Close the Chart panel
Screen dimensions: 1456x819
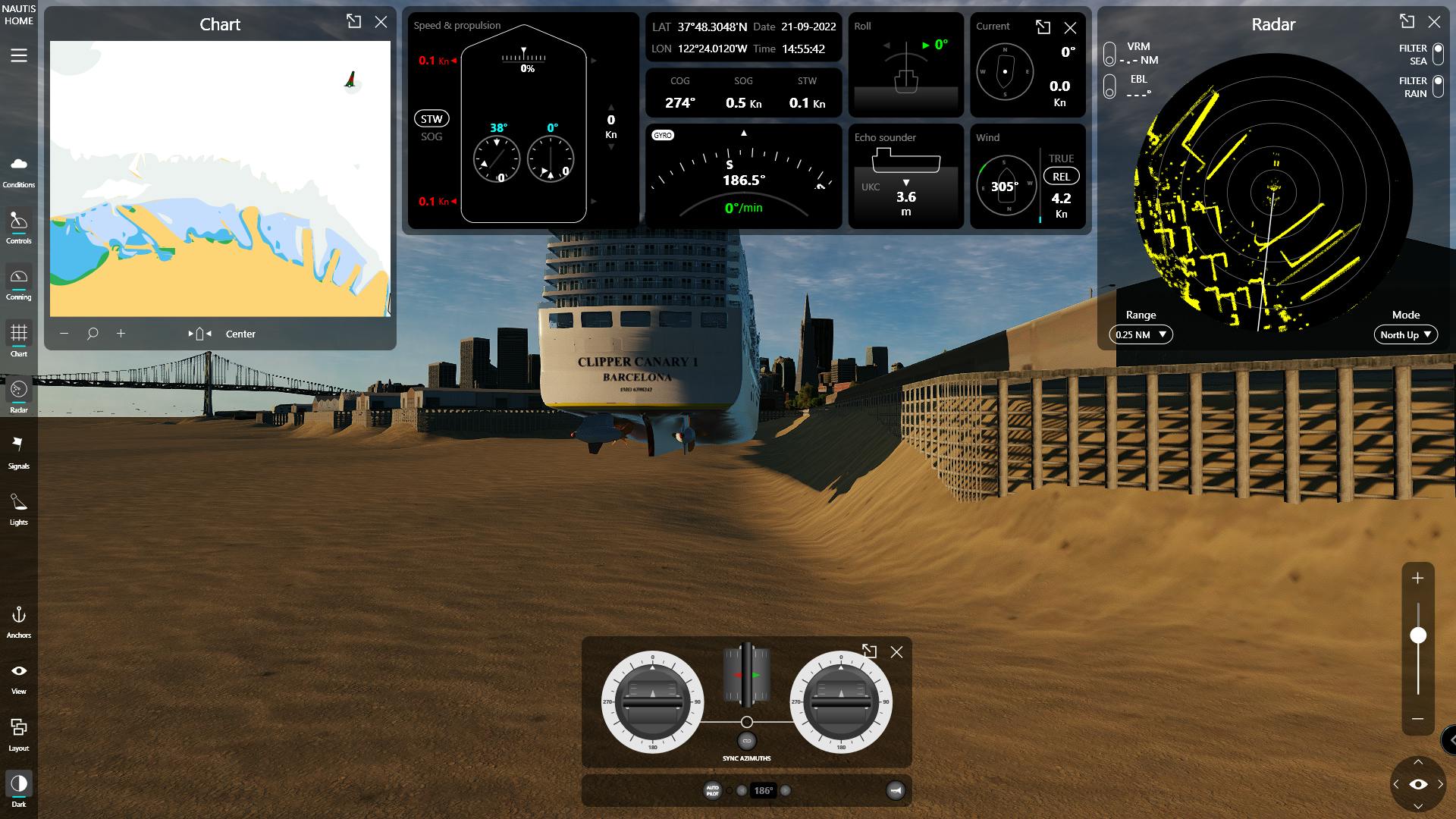[381, 22]
